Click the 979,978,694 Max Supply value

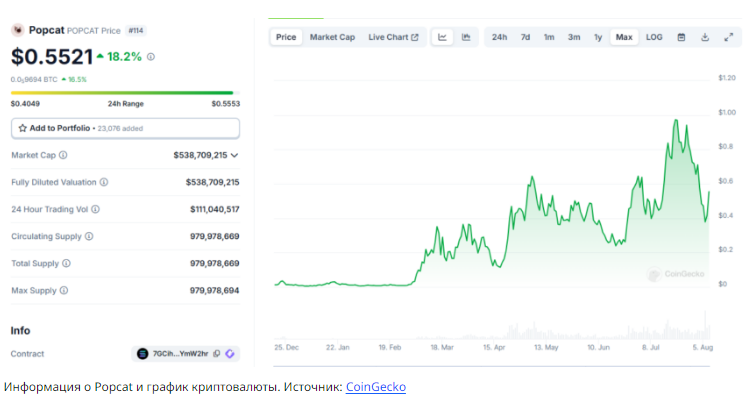215,290
